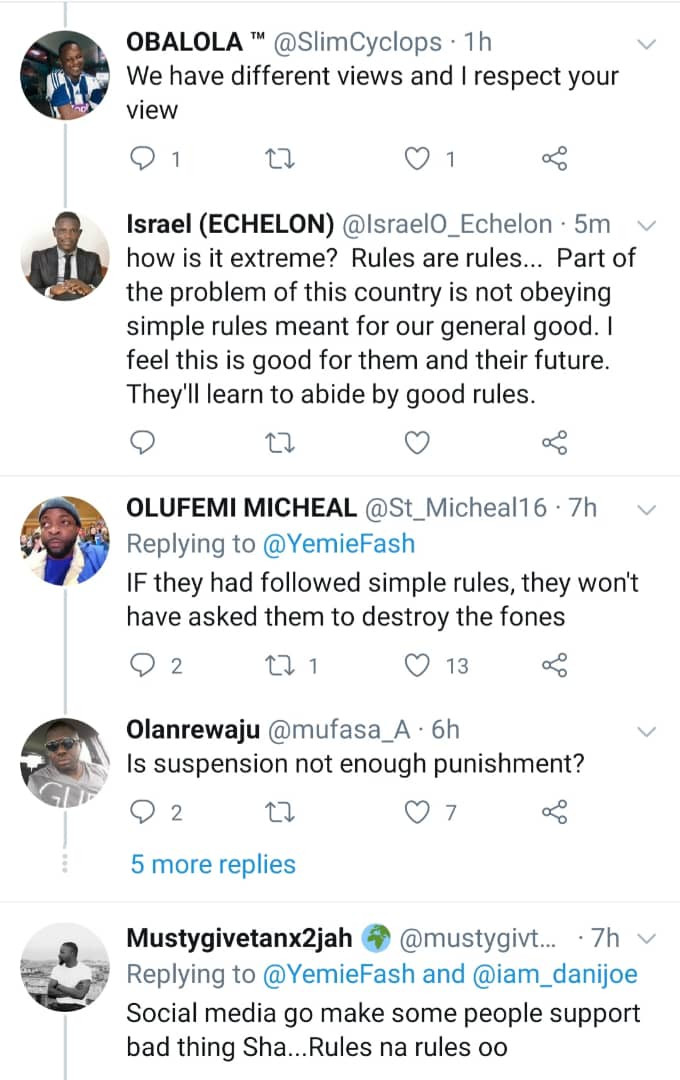The image size is (680, 1080).
Task: Retweet OBALOLA's tweet about different views
Action: 282,158
